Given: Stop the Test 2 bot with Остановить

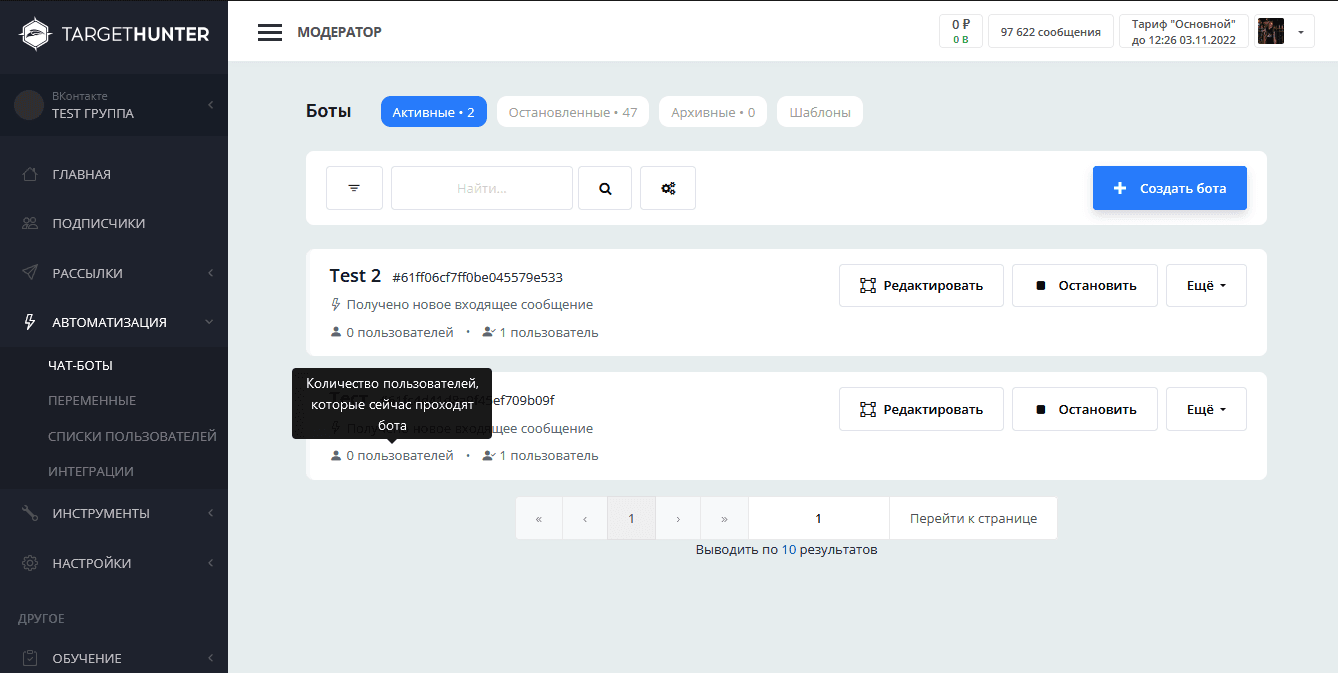Looking at the screenshot, I should click(x=1084, y=285).
